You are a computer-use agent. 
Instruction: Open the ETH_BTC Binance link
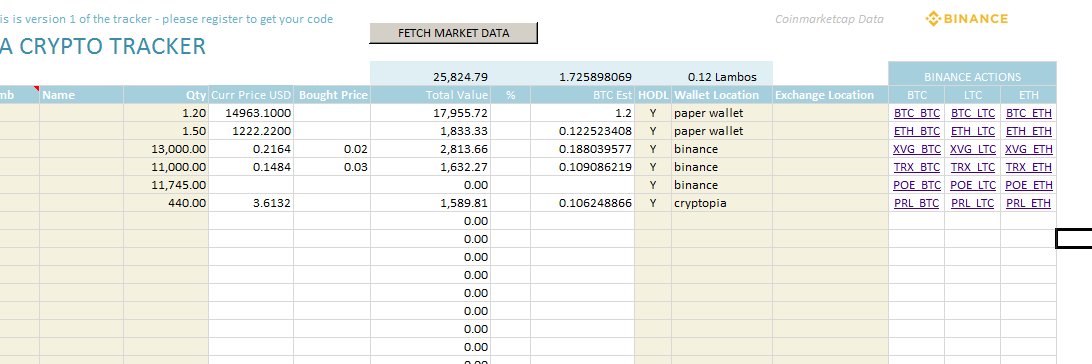coord(916,131)
